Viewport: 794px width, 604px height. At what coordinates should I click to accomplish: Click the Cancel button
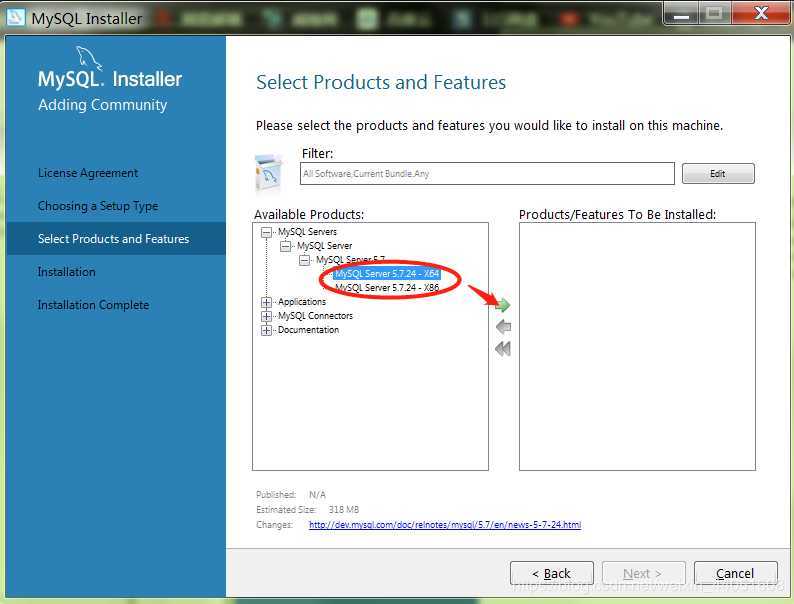(735, 574)
